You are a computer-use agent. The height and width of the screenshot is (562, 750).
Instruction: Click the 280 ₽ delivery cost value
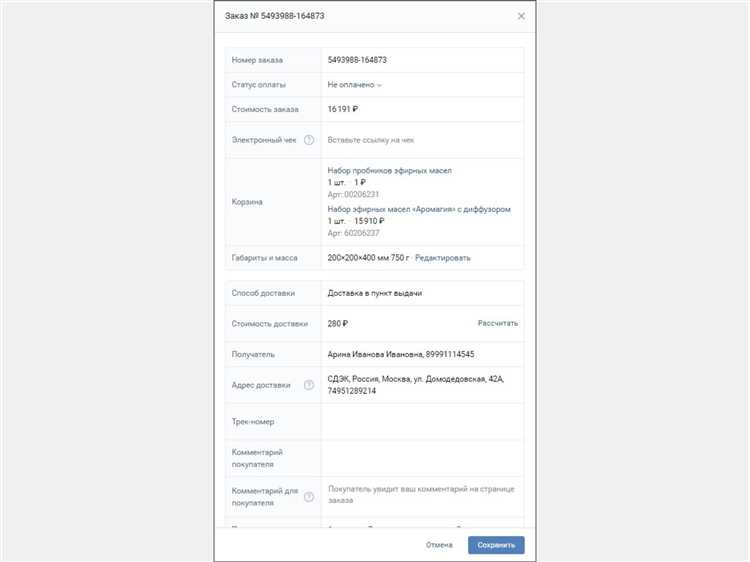[x=338, y=324]
